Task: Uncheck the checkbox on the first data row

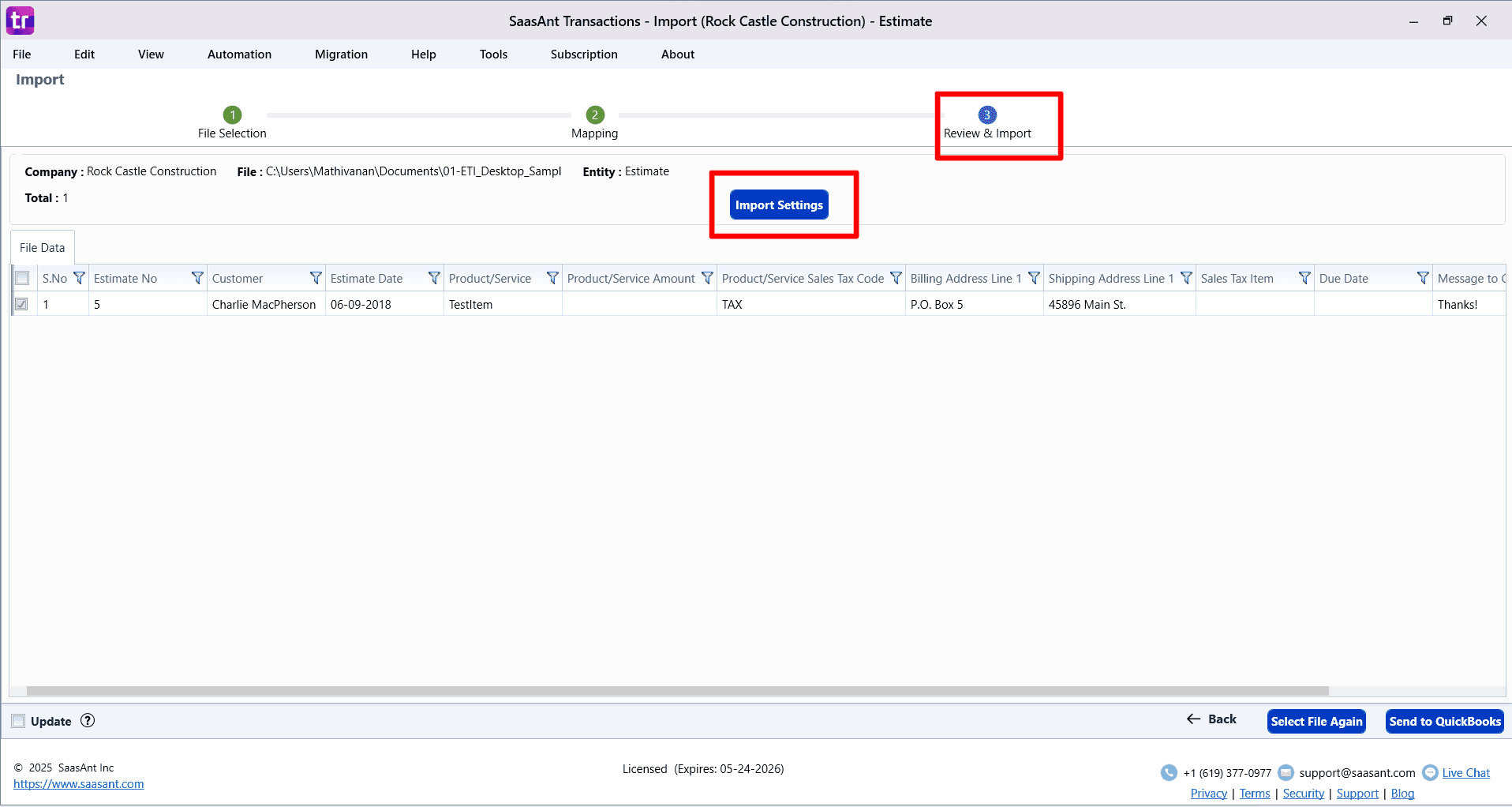Action: pos(21,304)
